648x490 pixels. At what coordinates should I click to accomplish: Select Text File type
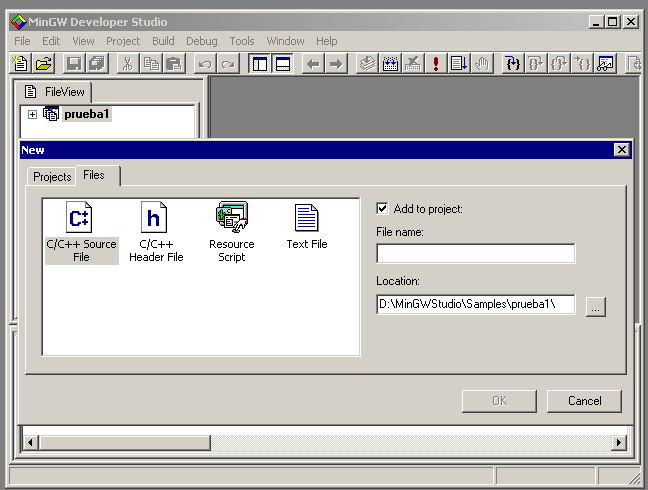(307, 227)
